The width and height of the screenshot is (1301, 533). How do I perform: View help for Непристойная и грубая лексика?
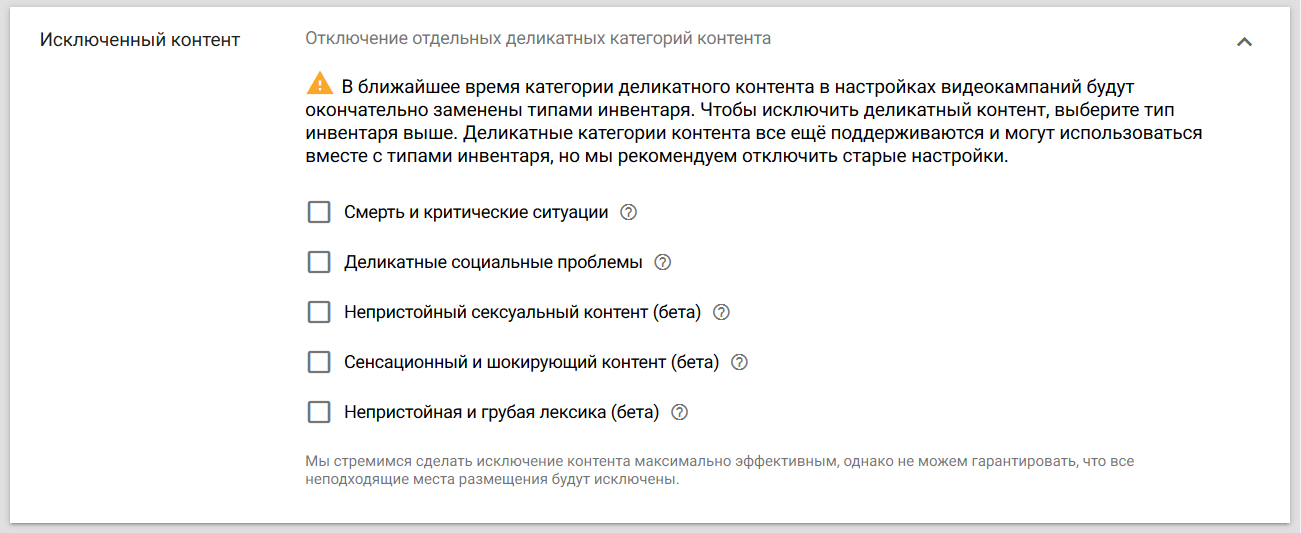(680, 412)
